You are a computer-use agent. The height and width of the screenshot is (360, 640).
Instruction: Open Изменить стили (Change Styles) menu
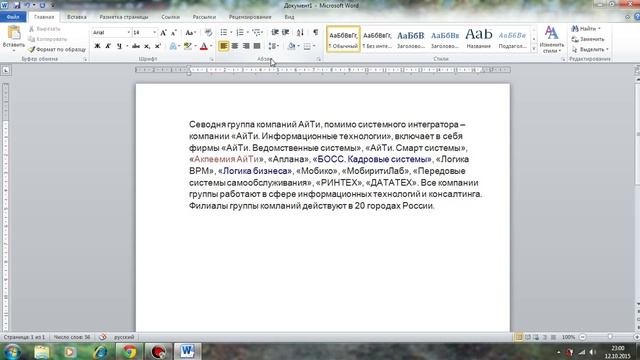551,40
